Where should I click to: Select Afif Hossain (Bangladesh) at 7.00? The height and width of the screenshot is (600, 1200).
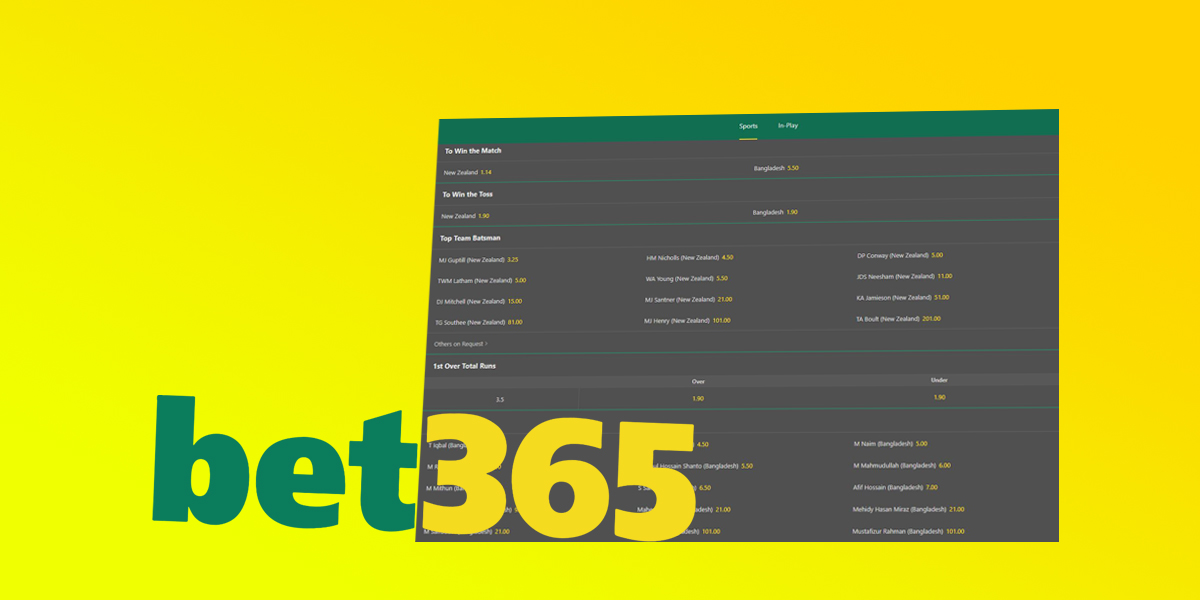pos(895,487)
